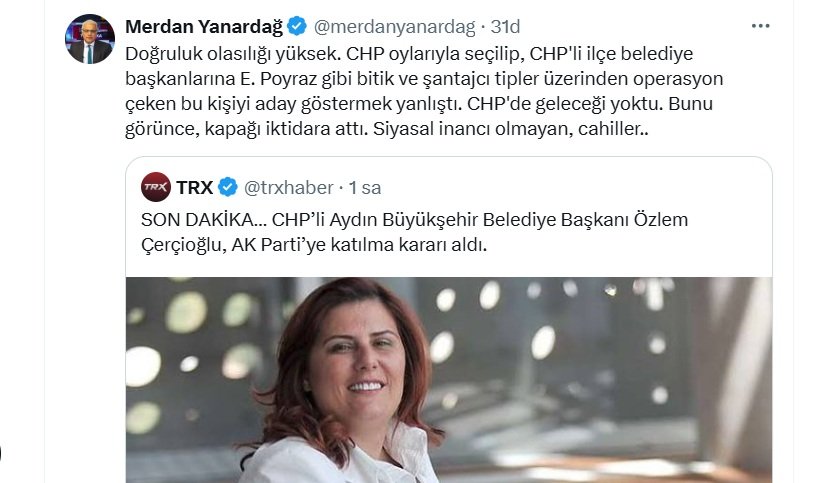Screen dimensions: 813x483
Task: Click the TRX display name in quoted tweet
Action: 194,187
